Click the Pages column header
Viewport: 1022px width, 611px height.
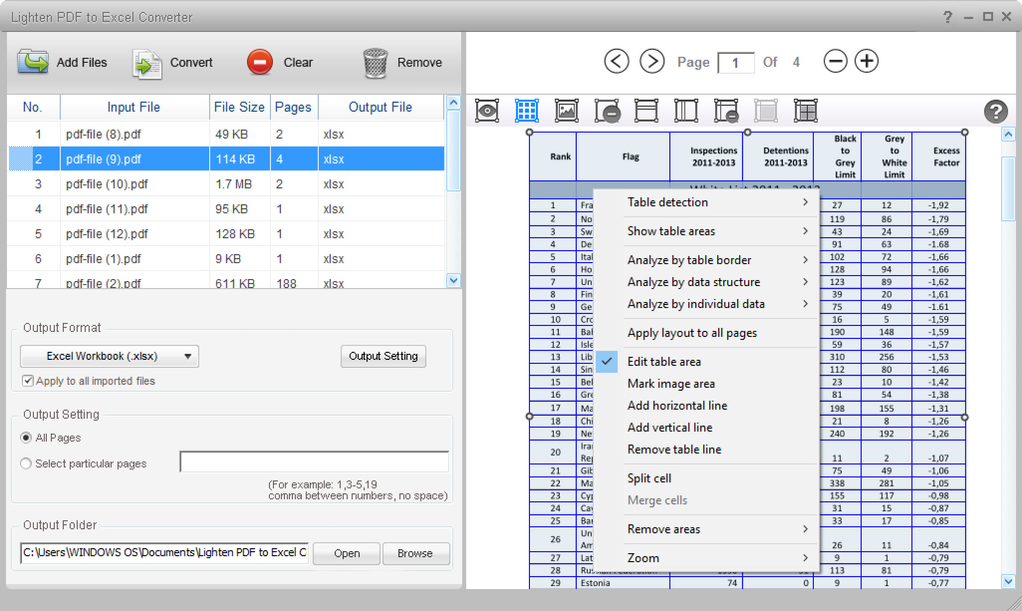[x=293, y=107]
